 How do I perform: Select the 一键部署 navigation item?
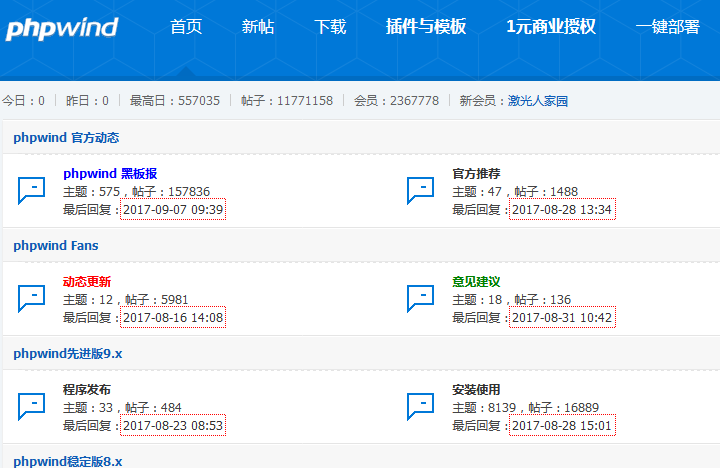tap(668, 27)
